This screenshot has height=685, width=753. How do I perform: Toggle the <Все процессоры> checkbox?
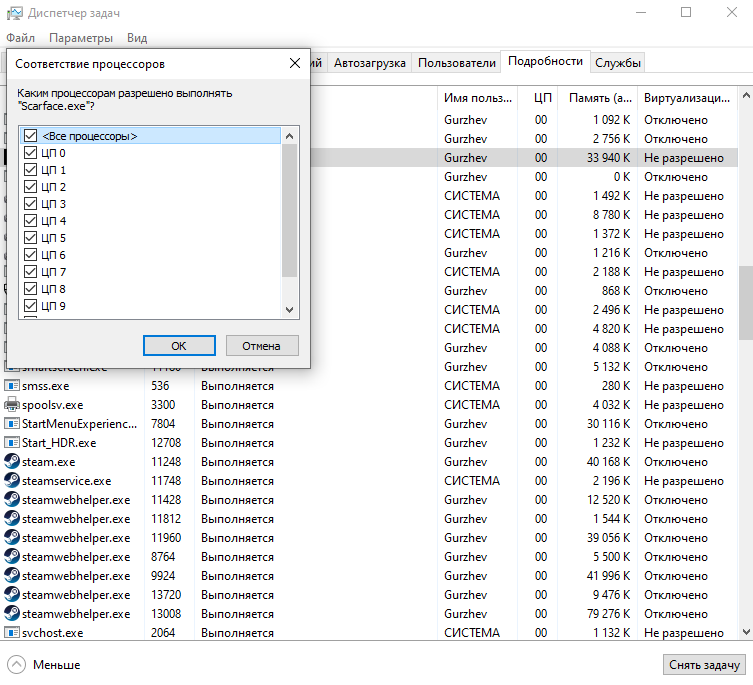point(30,136)
